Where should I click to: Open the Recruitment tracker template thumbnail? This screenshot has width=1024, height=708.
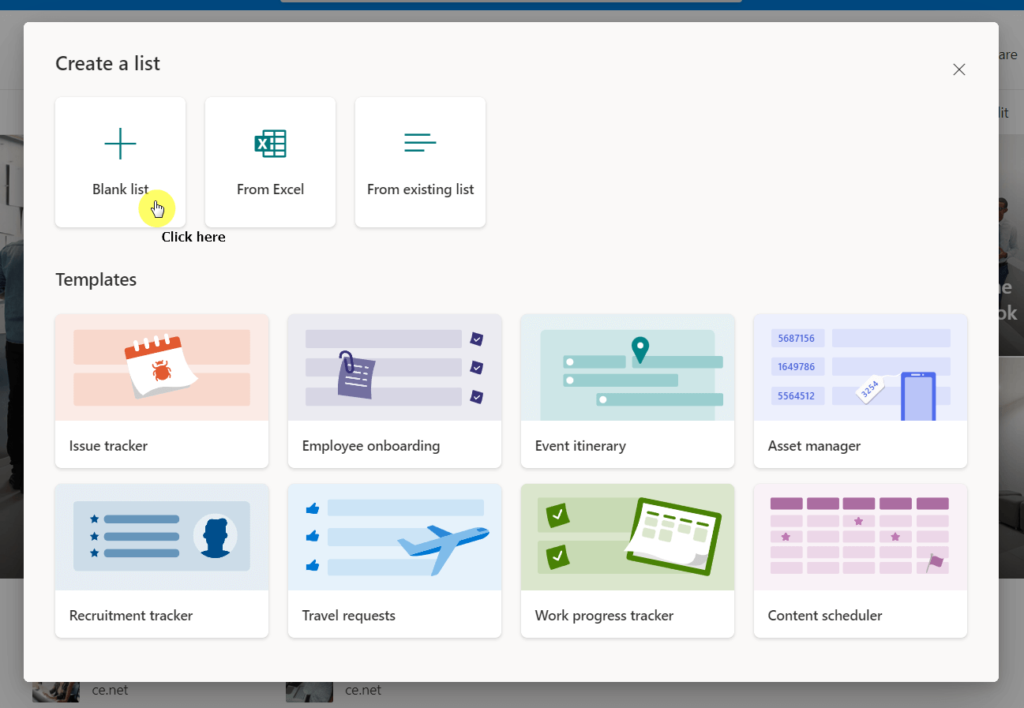click(162, 538)
